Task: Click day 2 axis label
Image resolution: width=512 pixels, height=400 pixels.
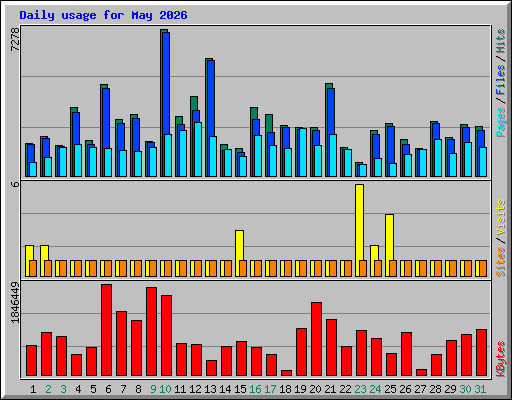Action: [48, 389]
